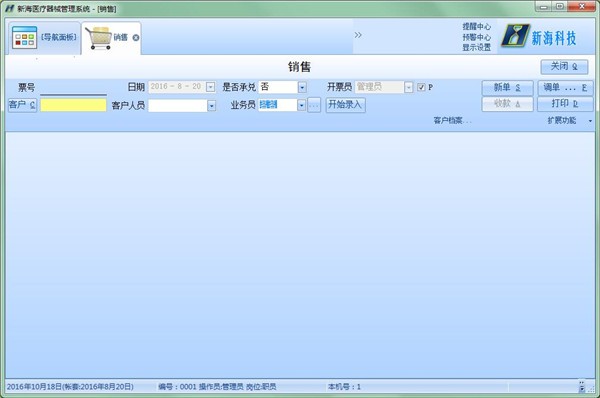The image size is (600, 398).
Task: Click the ellipsis button beside 业务员
Action: coord(314,105)
